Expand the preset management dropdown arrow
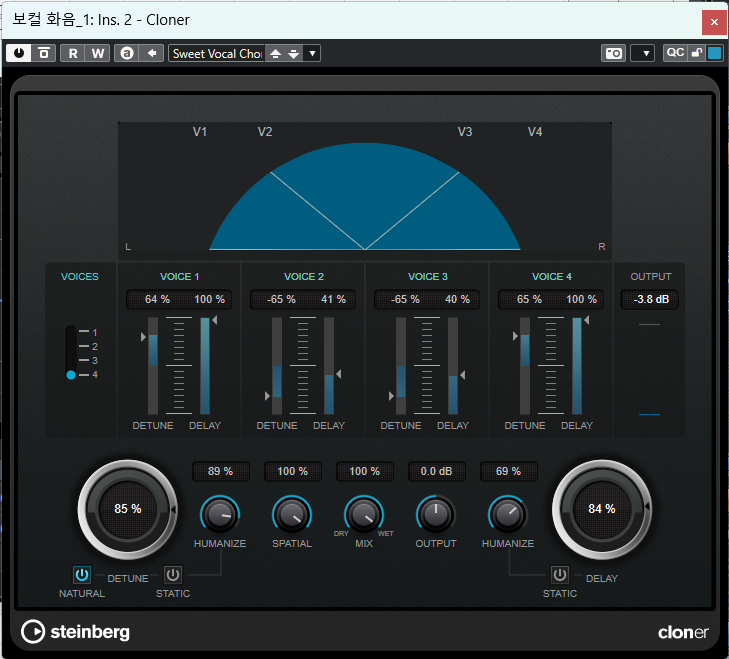 pos(312,53)
